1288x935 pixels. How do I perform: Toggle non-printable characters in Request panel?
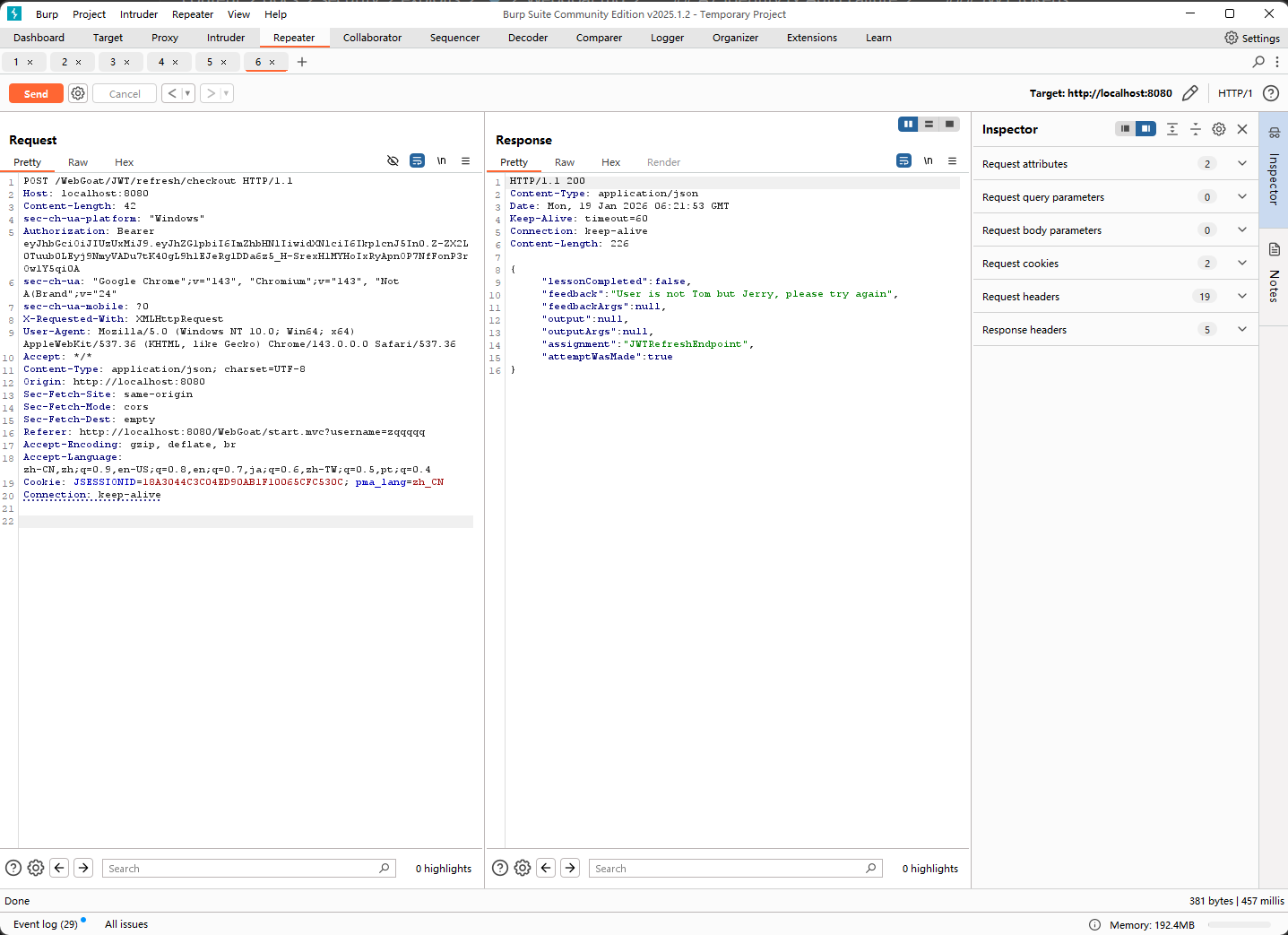[441, 161]
